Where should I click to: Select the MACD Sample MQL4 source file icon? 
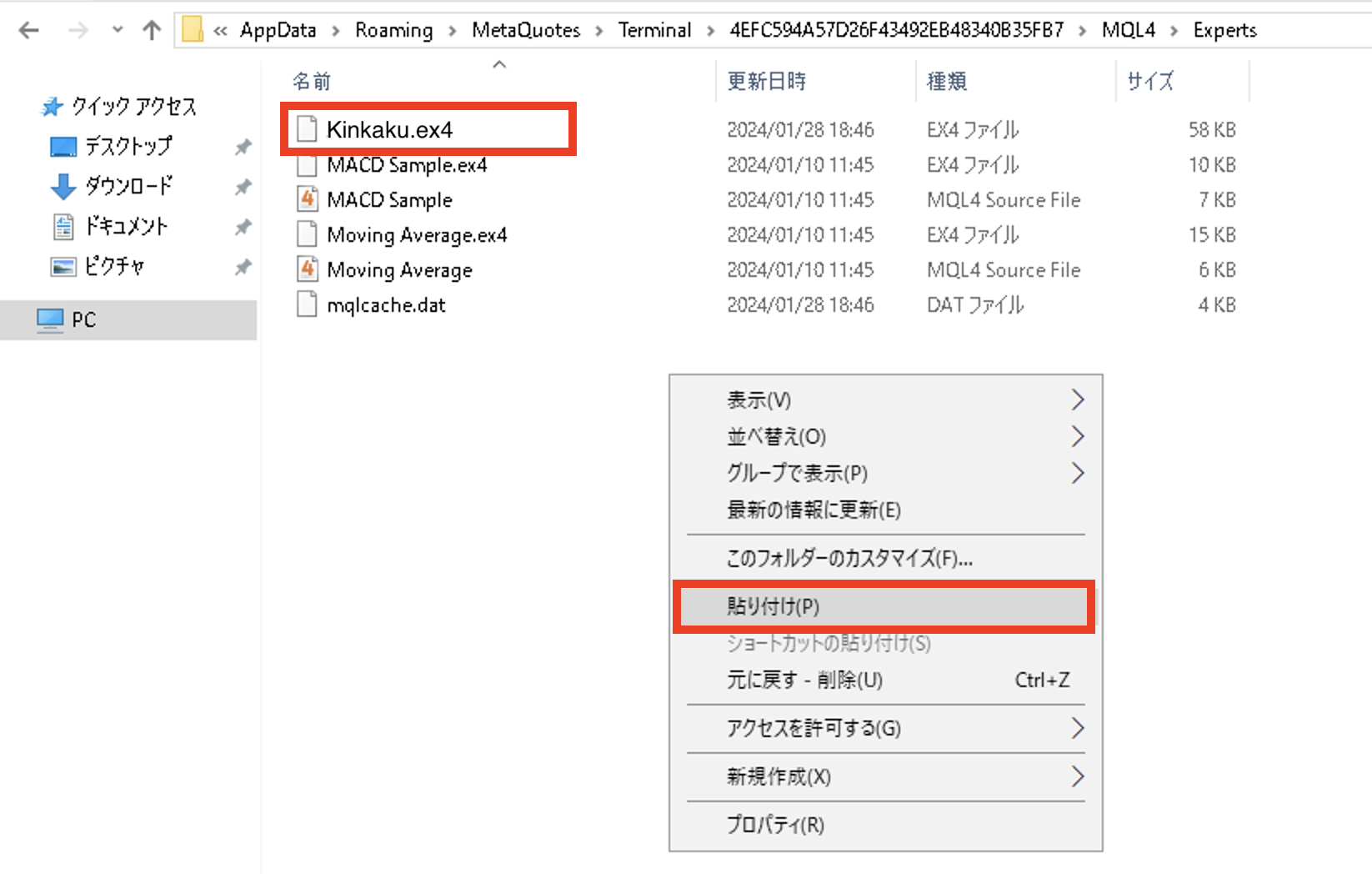pos(308,199)
